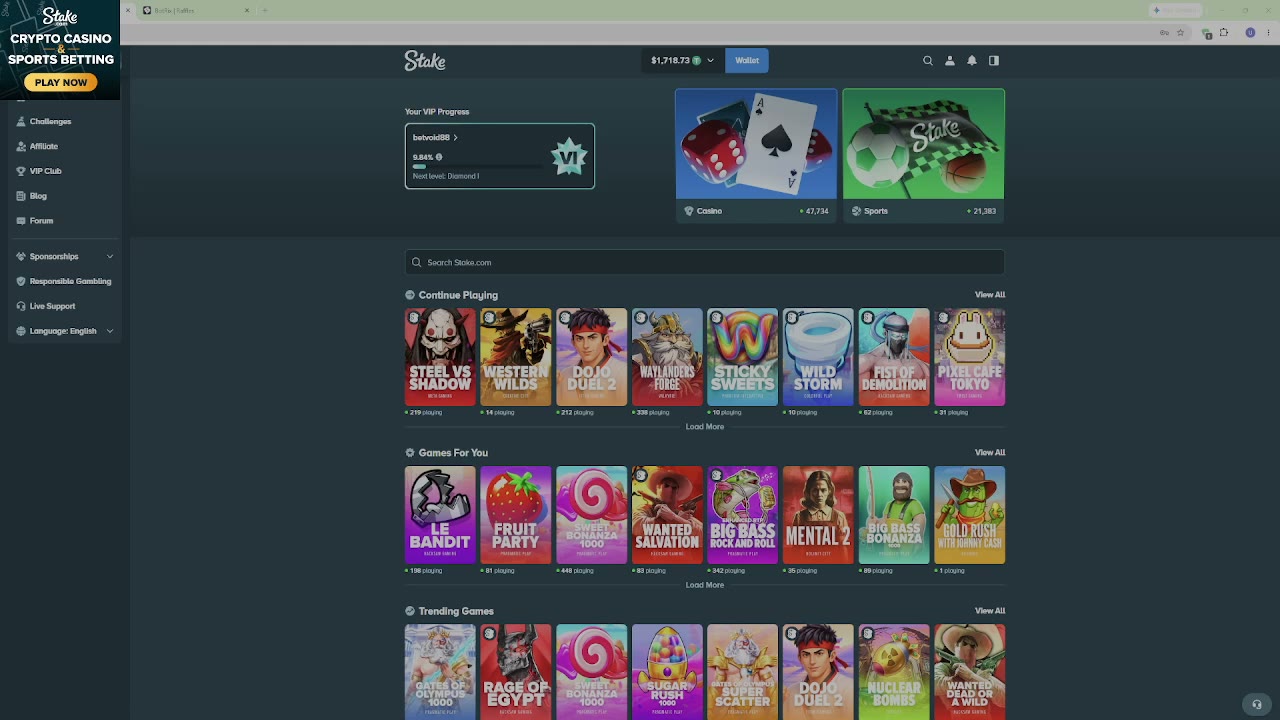Open the notifications bell
The height and width of the screenshot is (720, 1280).
coord(972,61)
